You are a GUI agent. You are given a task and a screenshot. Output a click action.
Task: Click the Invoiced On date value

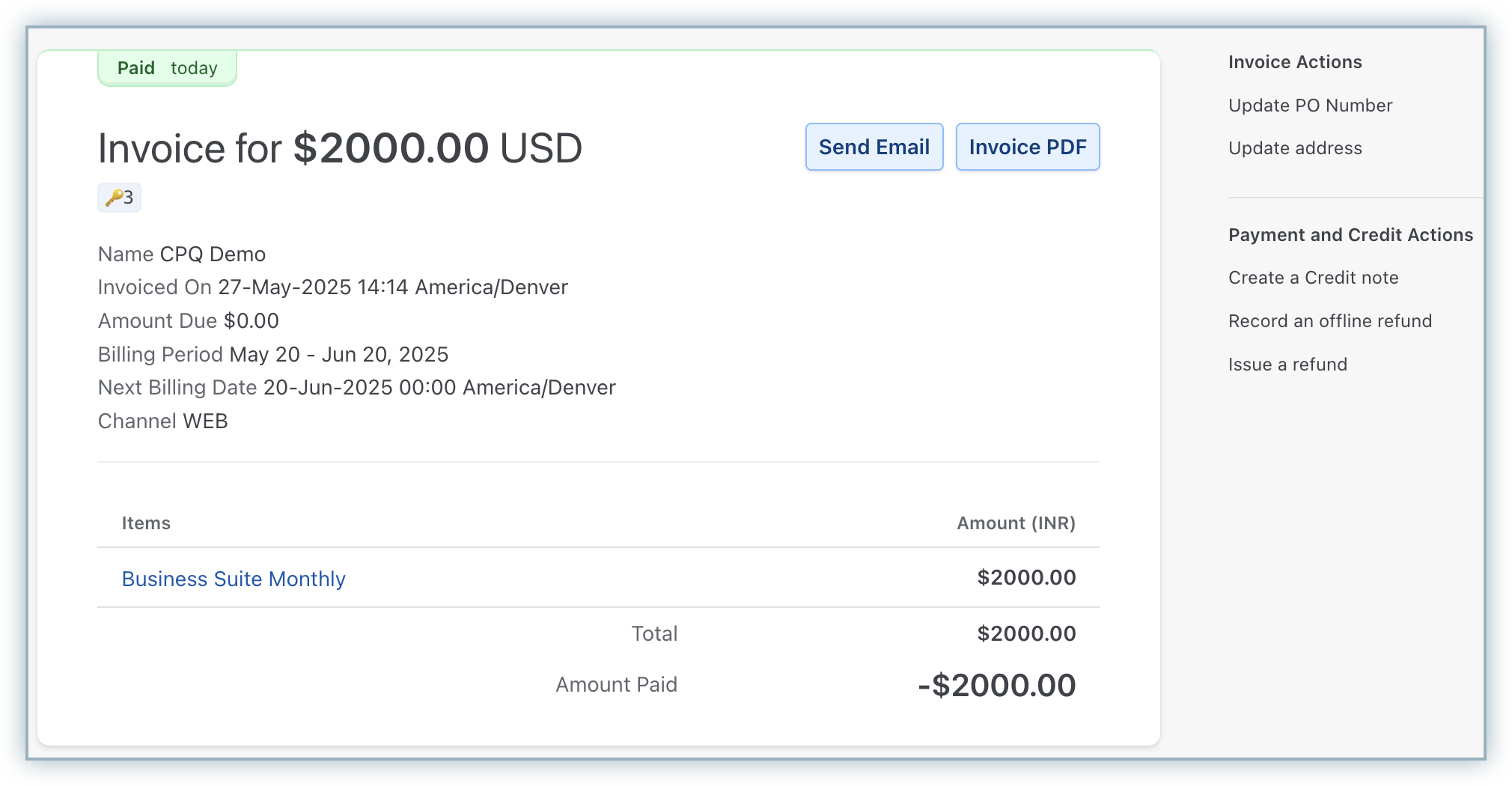tap(392, 287)
